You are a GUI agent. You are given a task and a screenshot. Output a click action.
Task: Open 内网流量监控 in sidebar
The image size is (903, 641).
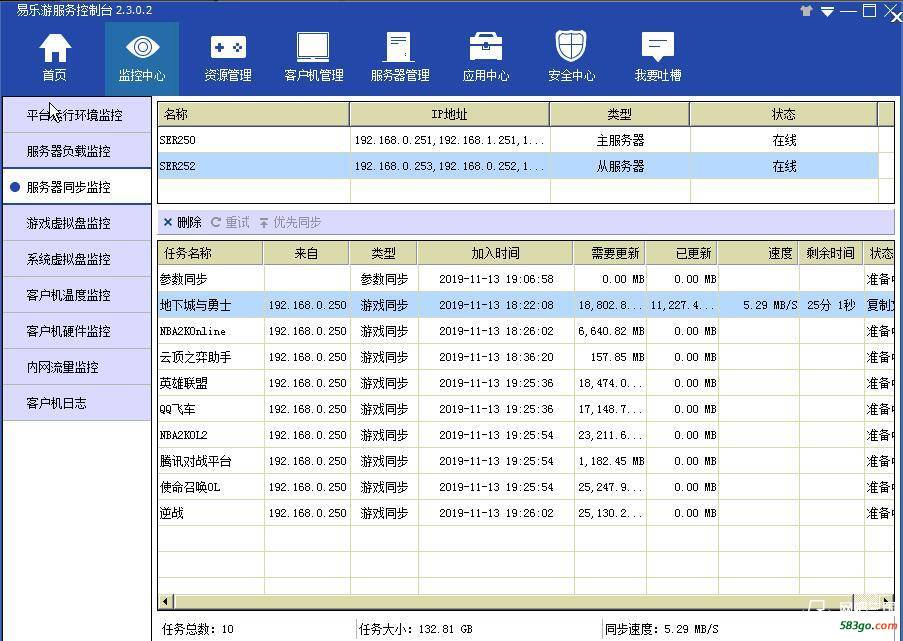[x=77, y=367]
